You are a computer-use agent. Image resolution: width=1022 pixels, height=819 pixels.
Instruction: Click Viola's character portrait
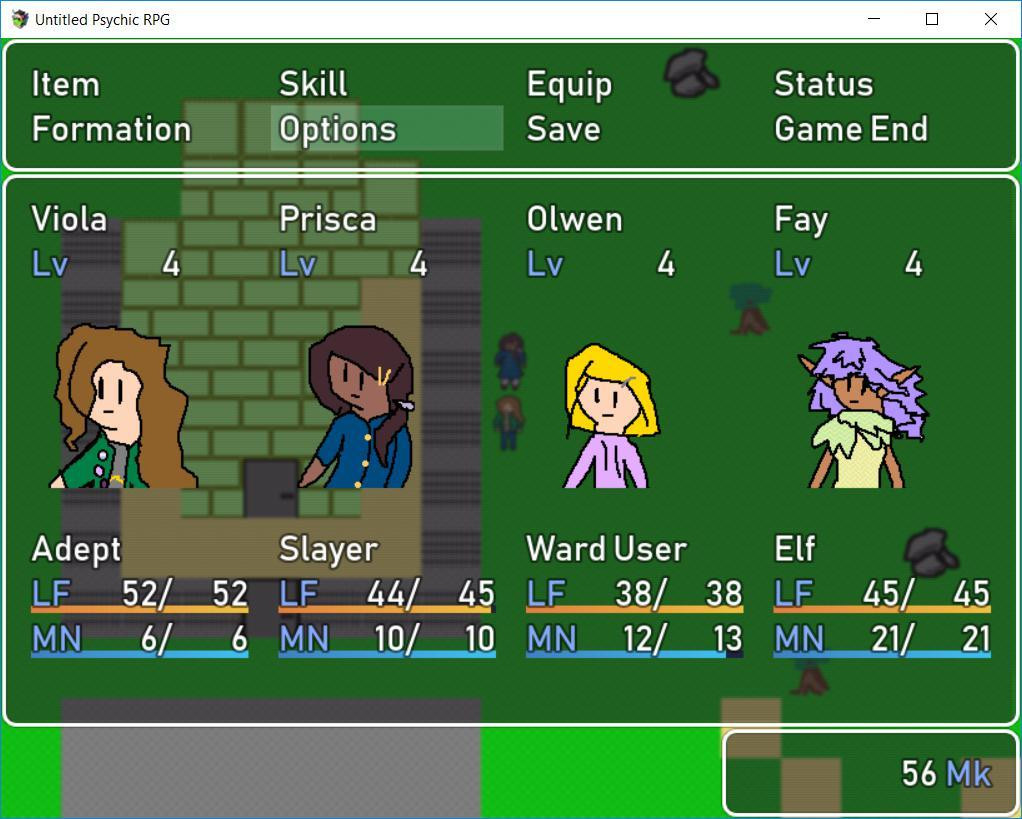pyautogui.click(x=124, y=407)
